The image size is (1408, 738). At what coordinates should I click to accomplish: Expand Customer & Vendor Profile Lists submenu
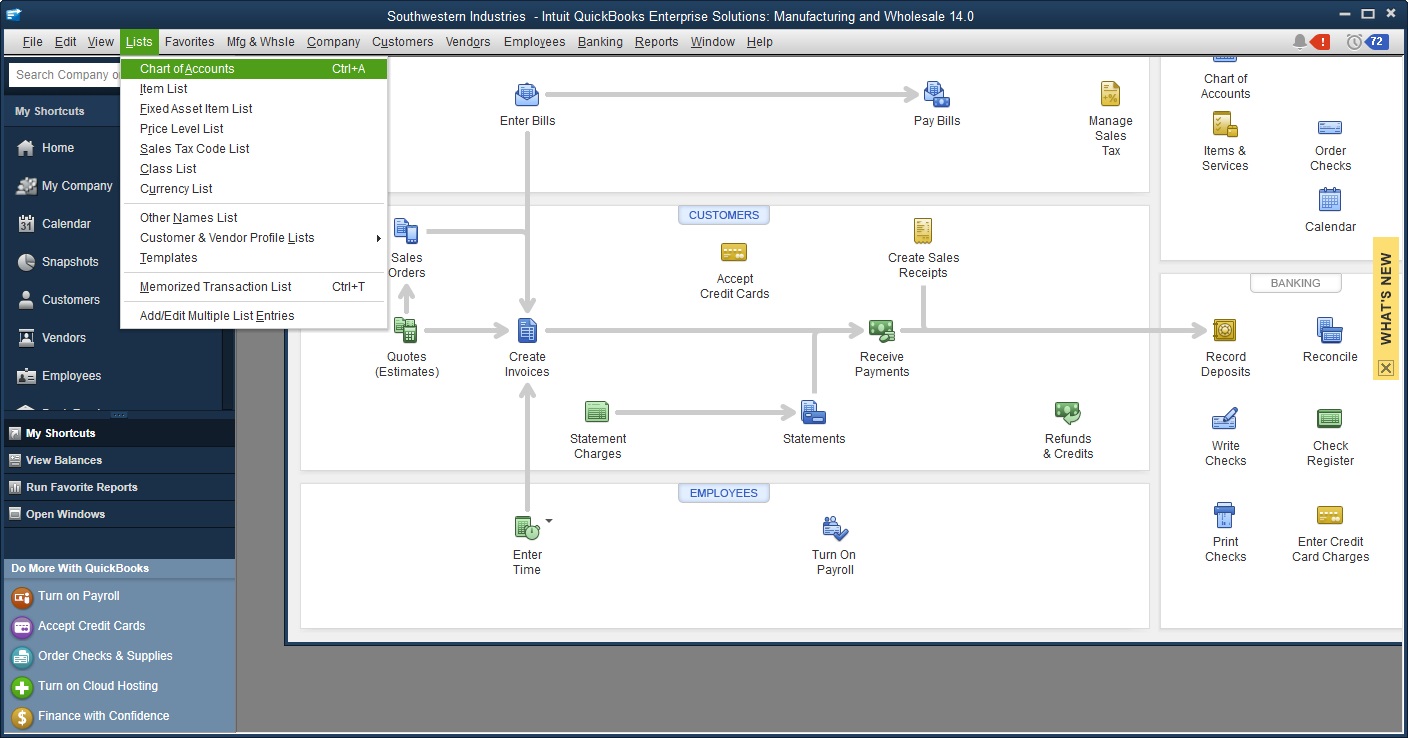[253, 238]
